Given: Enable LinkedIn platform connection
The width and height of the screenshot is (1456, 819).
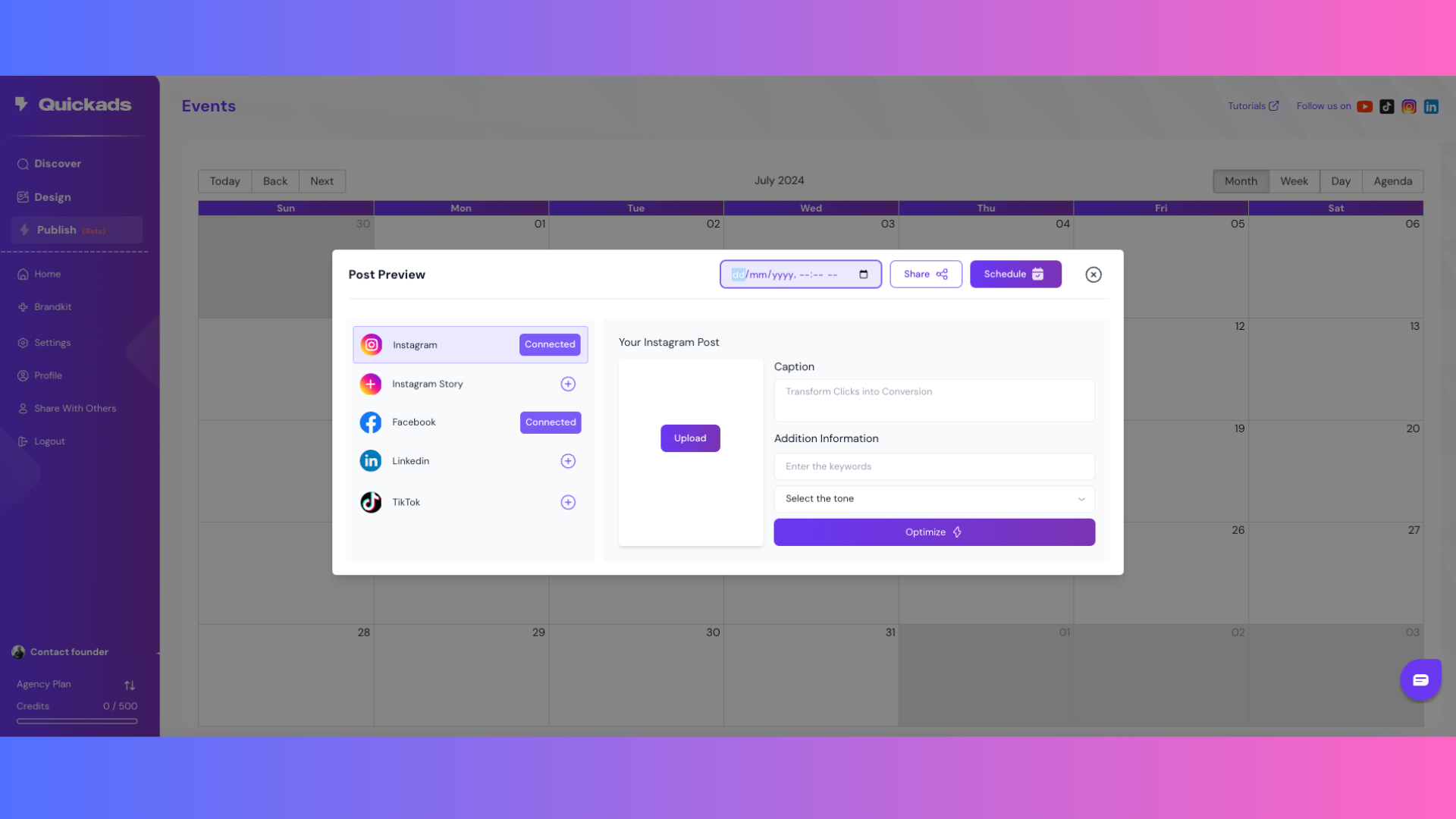Looking at the screenshot, I should (x=568, y=461).
